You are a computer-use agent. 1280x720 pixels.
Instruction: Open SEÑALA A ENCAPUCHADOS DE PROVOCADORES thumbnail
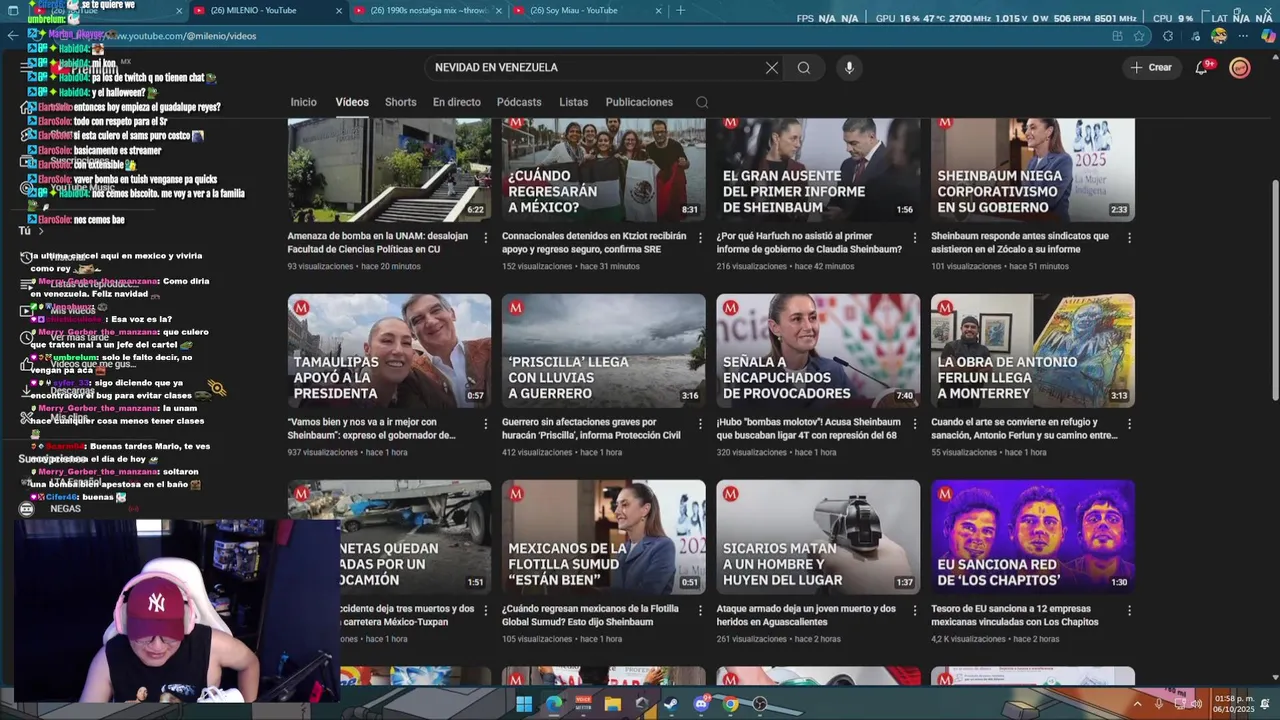[818, 350]
